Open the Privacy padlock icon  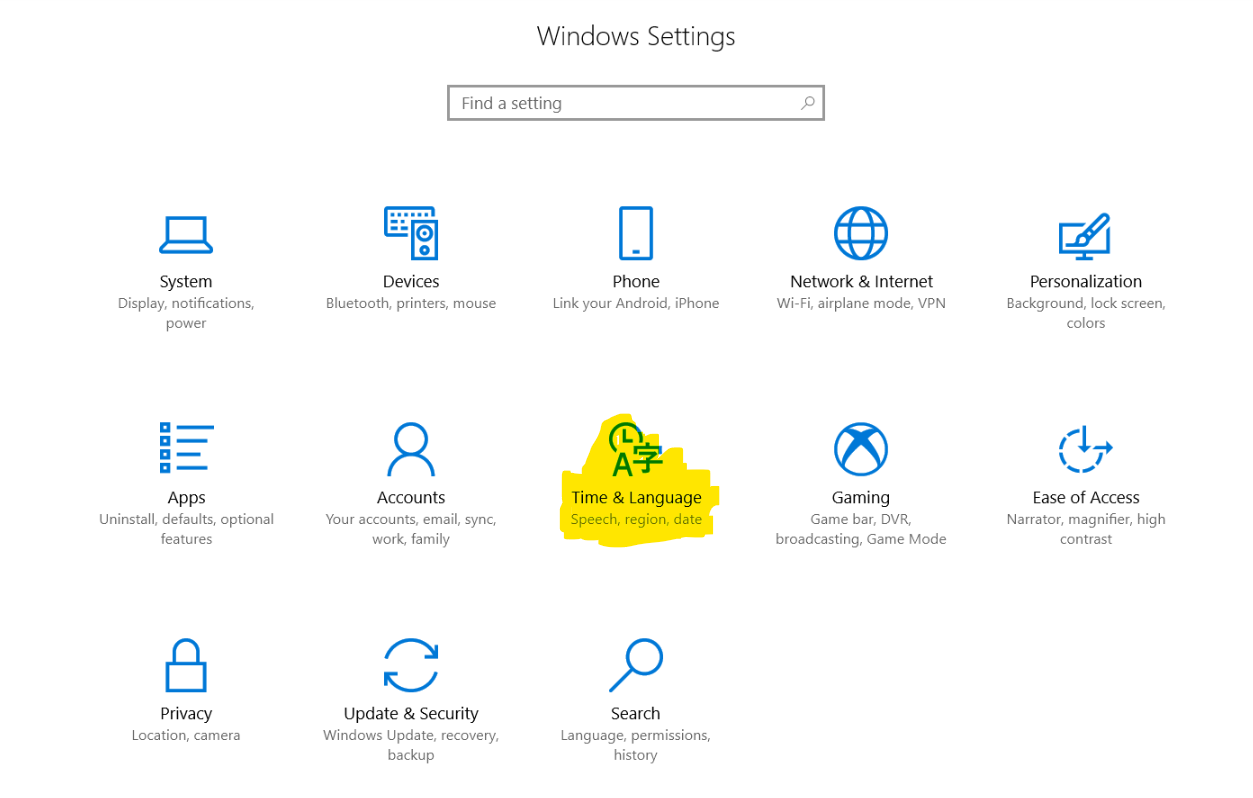(186, 665)
